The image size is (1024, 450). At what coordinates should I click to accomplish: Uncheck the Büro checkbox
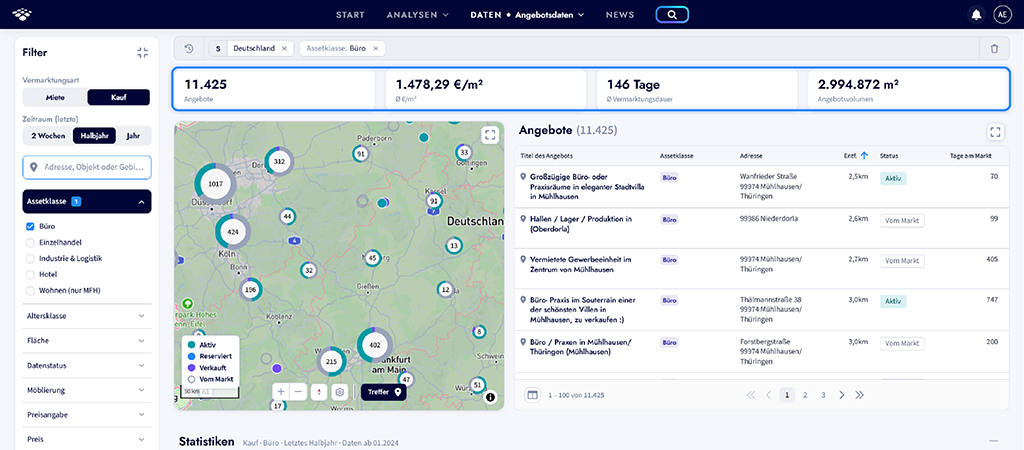(x=30, y=227)
